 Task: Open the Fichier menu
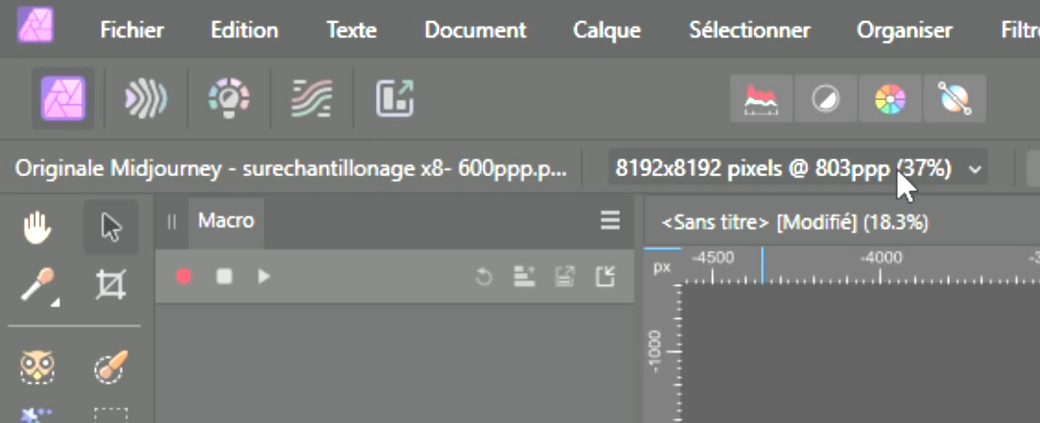(x=131, y=30)
